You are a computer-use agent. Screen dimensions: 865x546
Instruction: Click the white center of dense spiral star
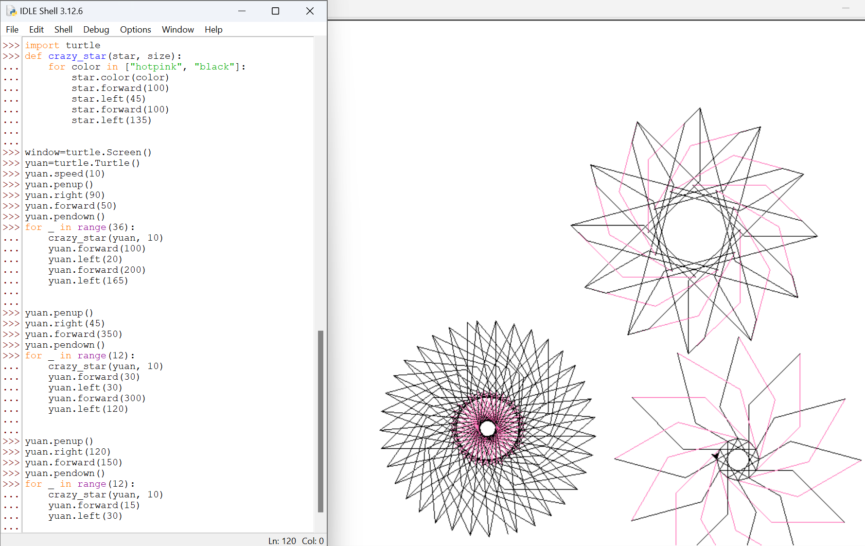[488, 428]
